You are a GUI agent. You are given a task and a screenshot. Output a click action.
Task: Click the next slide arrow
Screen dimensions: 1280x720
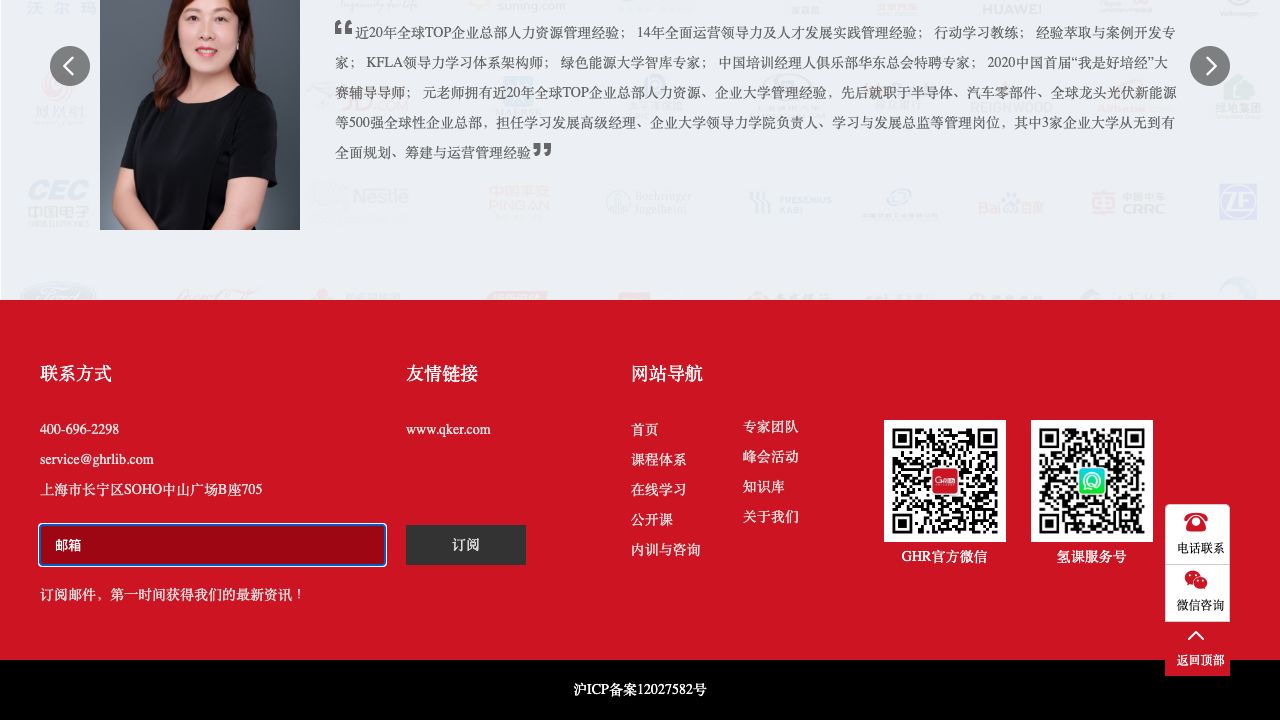point(1209,66)
